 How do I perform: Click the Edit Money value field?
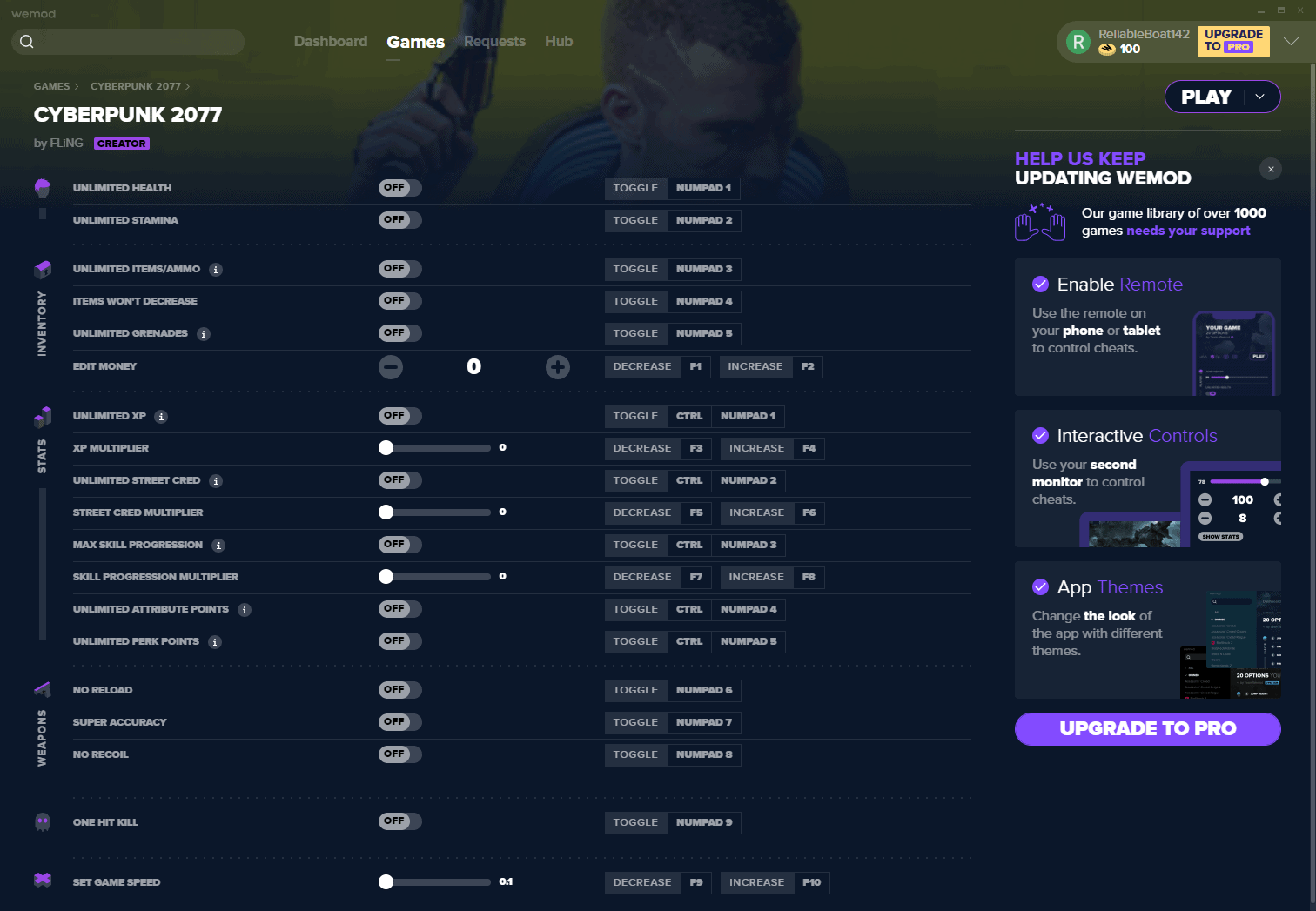pos(474,367)
